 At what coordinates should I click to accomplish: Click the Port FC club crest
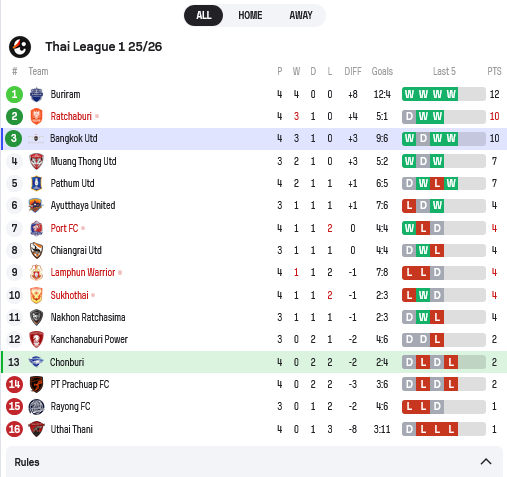click(36, 228)
